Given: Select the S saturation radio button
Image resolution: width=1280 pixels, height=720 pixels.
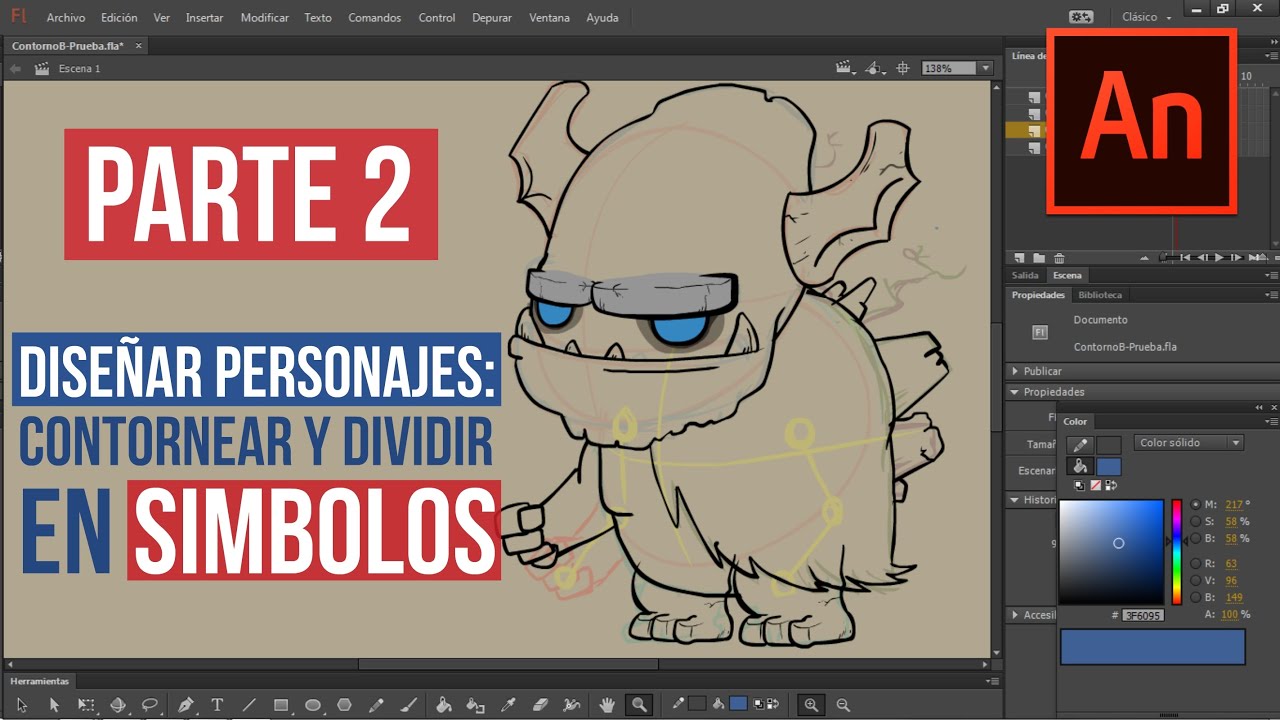Looking at the screenshot, I should pyautogui.click(x=1195, y=521).
